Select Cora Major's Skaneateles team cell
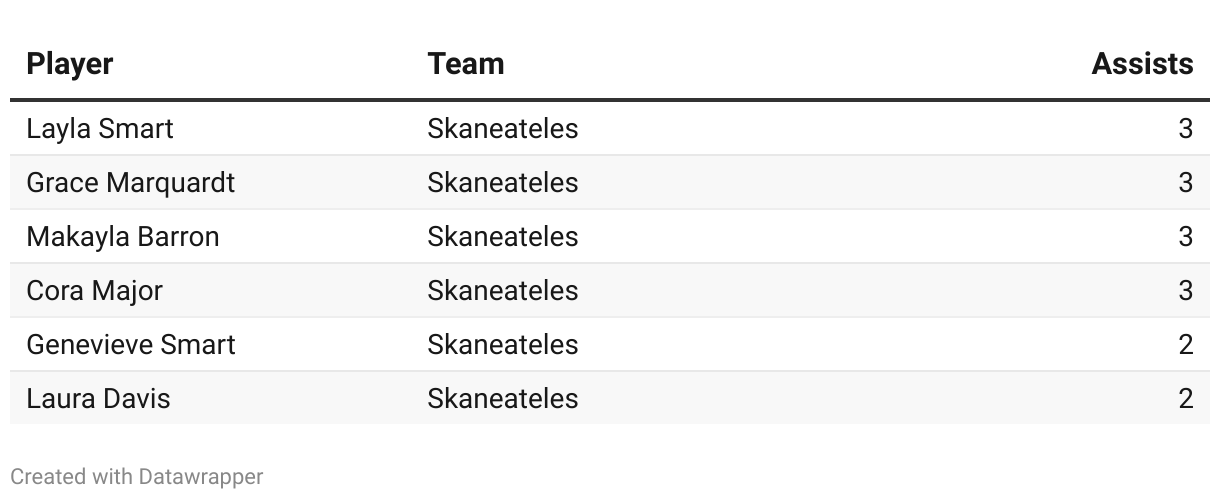This screenshot has width=1220, height=500. click(x=503, y=291)
